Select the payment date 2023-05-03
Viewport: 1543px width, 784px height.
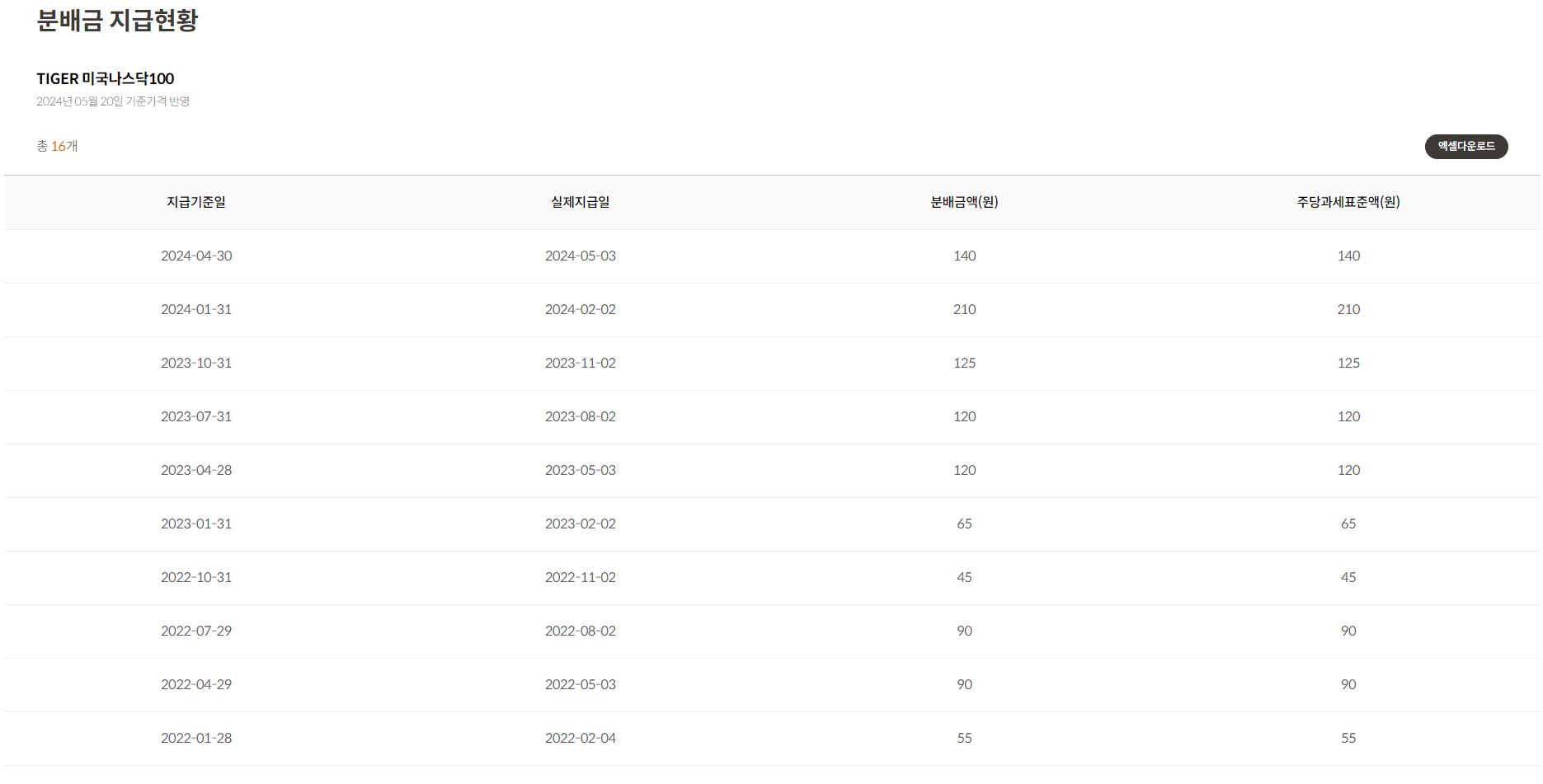click(581, 470)
